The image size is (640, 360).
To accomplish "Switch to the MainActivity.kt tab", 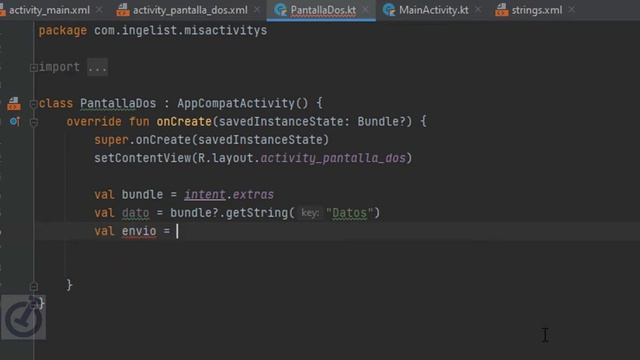I will [x=433, y=10].
